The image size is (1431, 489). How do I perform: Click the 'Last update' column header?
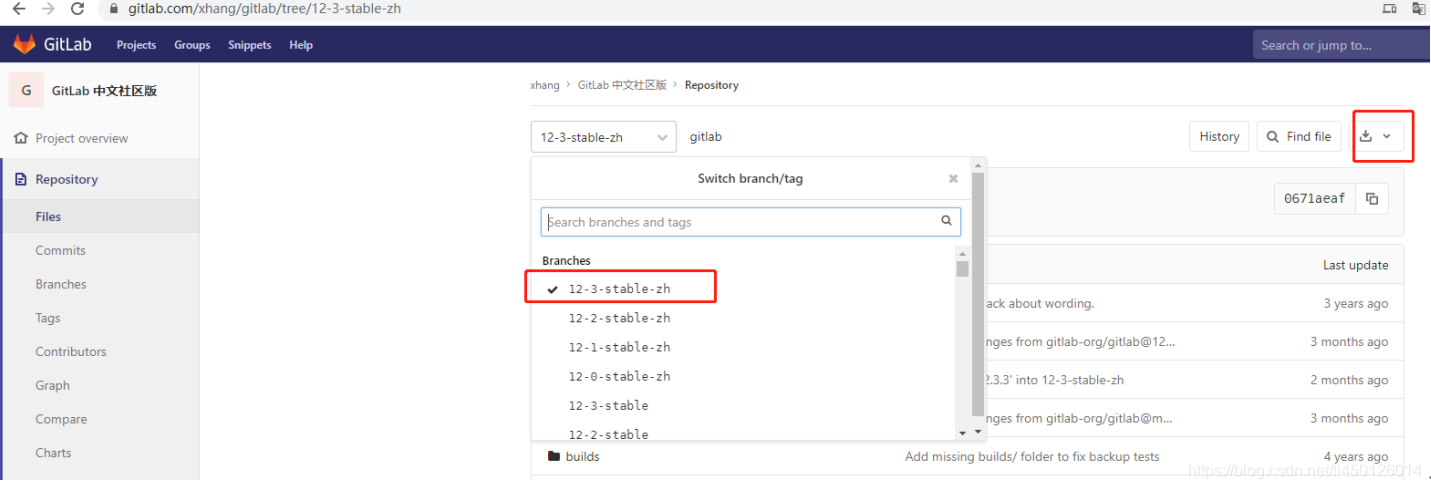pos(1355,266)
